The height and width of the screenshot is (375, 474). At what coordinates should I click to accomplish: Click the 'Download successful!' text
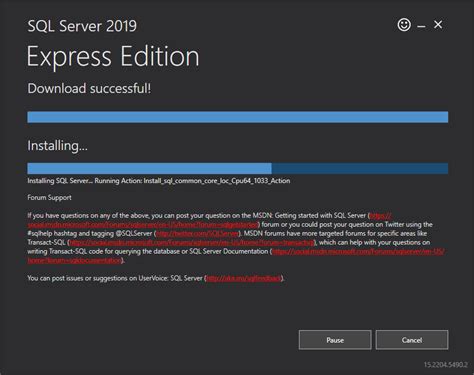[x=89, y=89]
